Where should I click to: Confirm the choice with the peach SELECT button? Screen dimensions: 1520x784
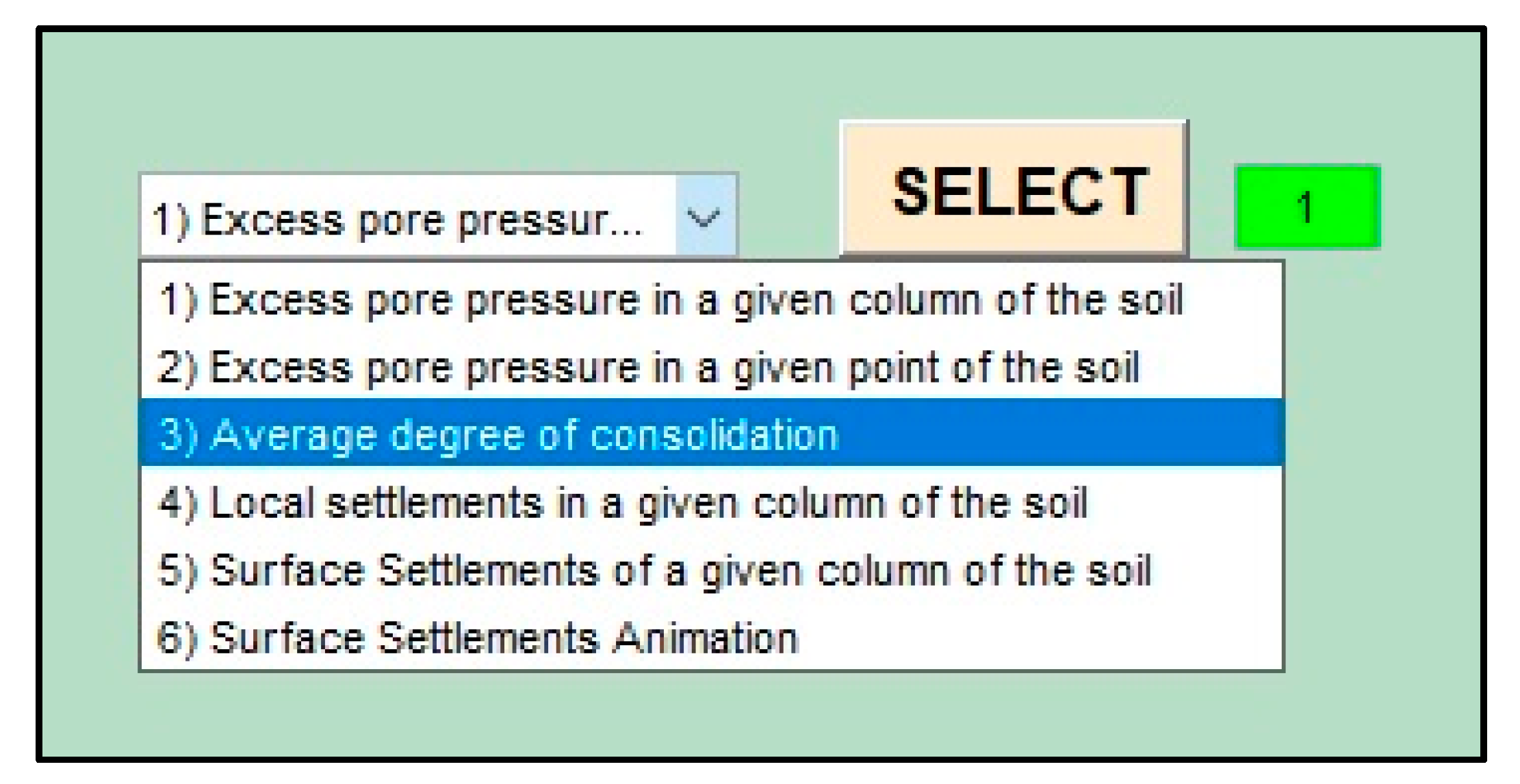(x=1014, y=190)
